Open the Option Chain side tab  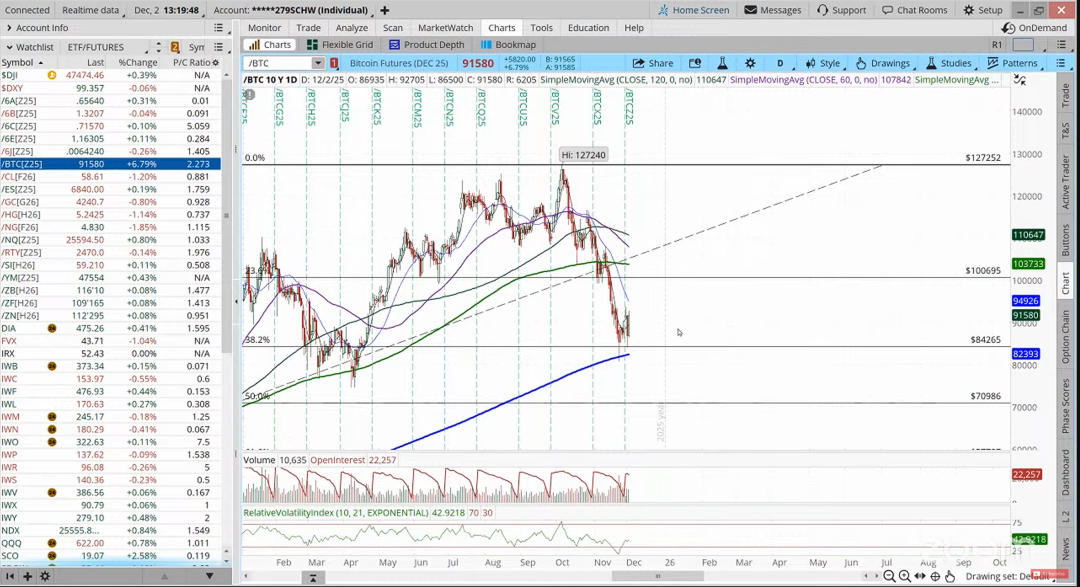click(x=1066, y=337)
